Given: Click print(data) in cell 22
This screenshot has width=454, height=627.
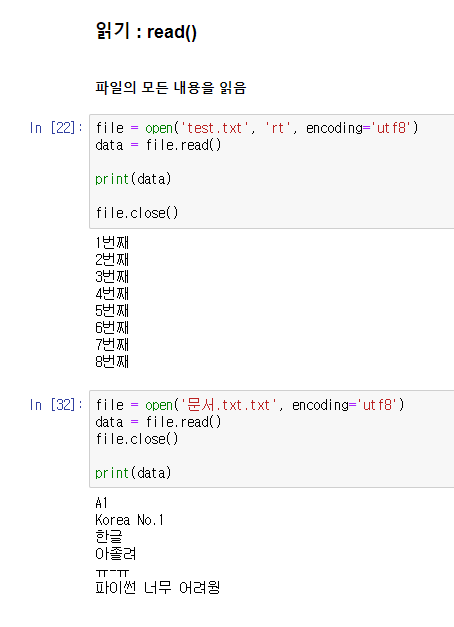Looking at the screenshot, I should point(133,179).
